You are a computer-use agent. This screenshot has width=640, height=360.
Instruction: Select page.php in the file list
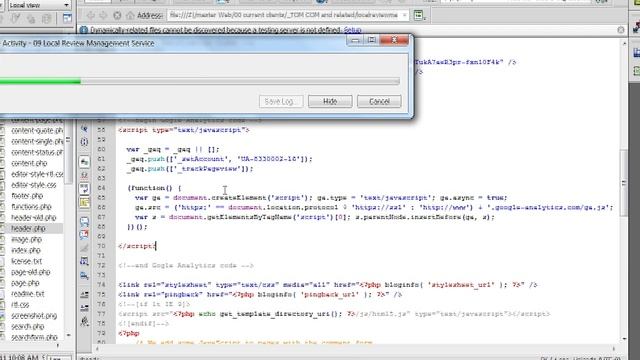(25, 283)
